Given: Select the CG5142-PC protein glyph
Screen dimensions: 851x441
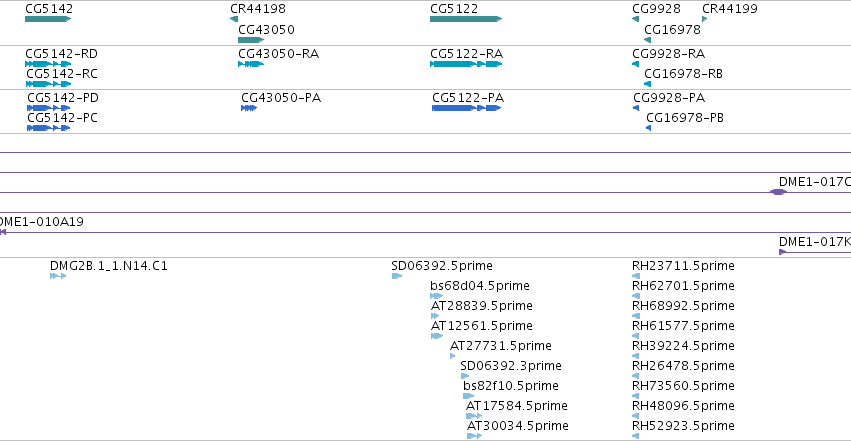Looking at the screenshot, I should (49, 128).
